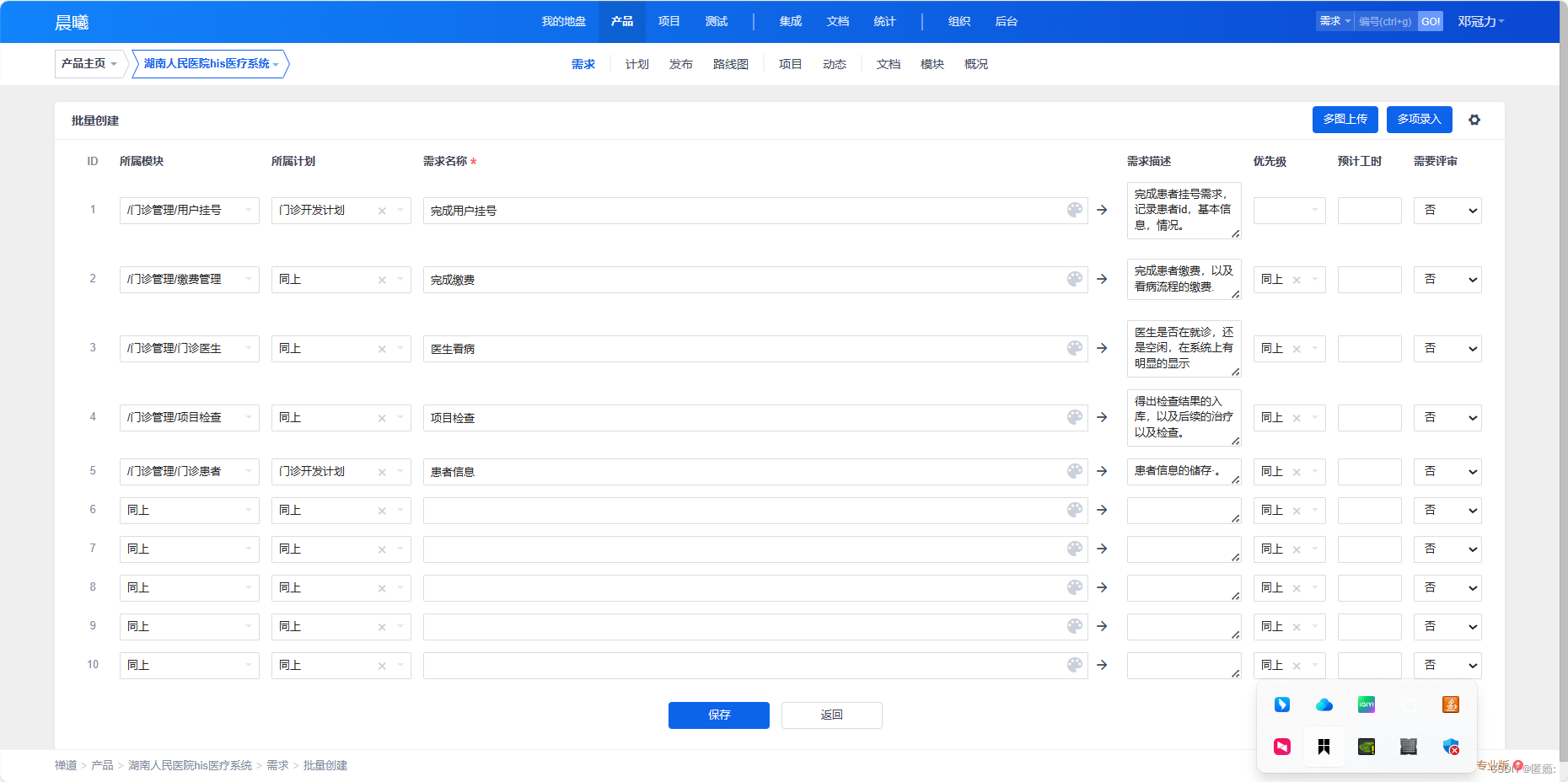The image size is (1568, 782).
Task: Clear plan 同上 in row 2
Action: coord(382,280)
